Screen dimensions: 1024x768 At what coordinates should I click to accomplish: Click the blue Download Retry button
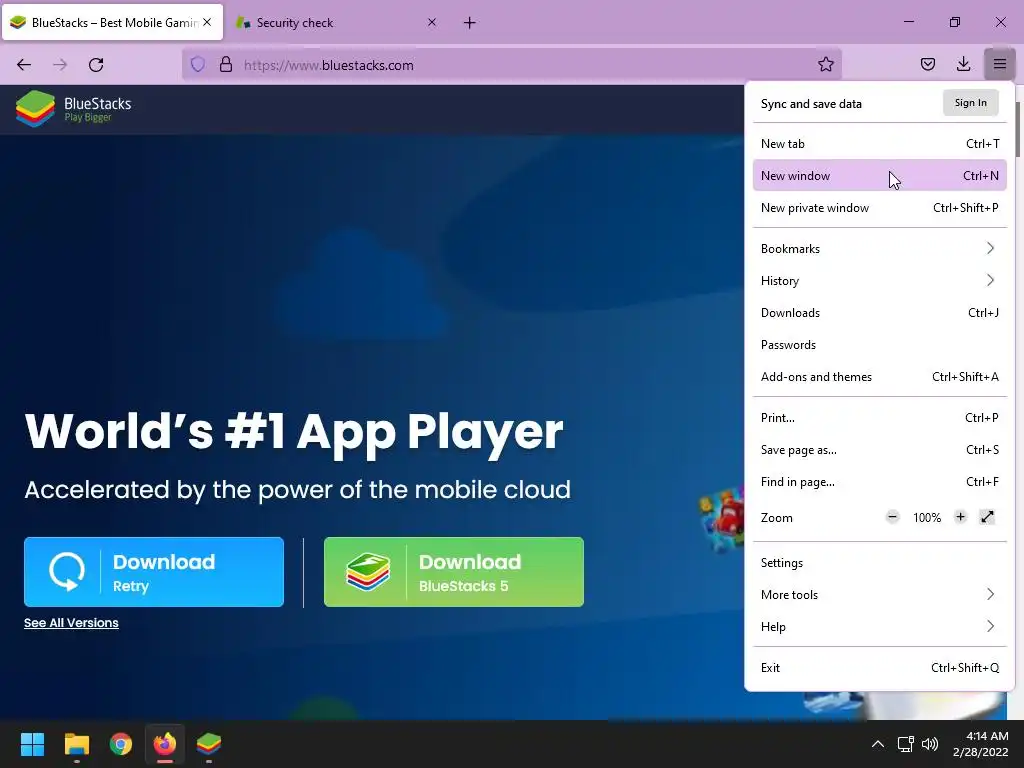coord(154,572)
